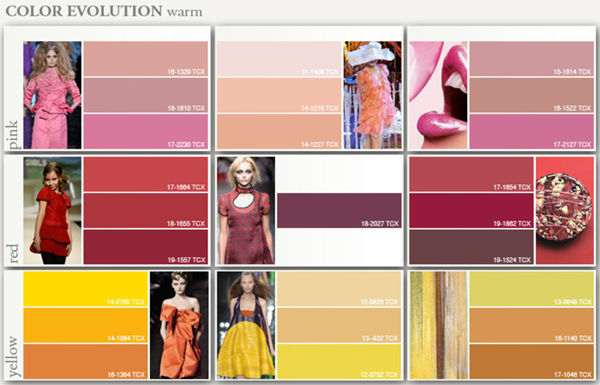Open the orange satin dress model photo

click(179, 325)
